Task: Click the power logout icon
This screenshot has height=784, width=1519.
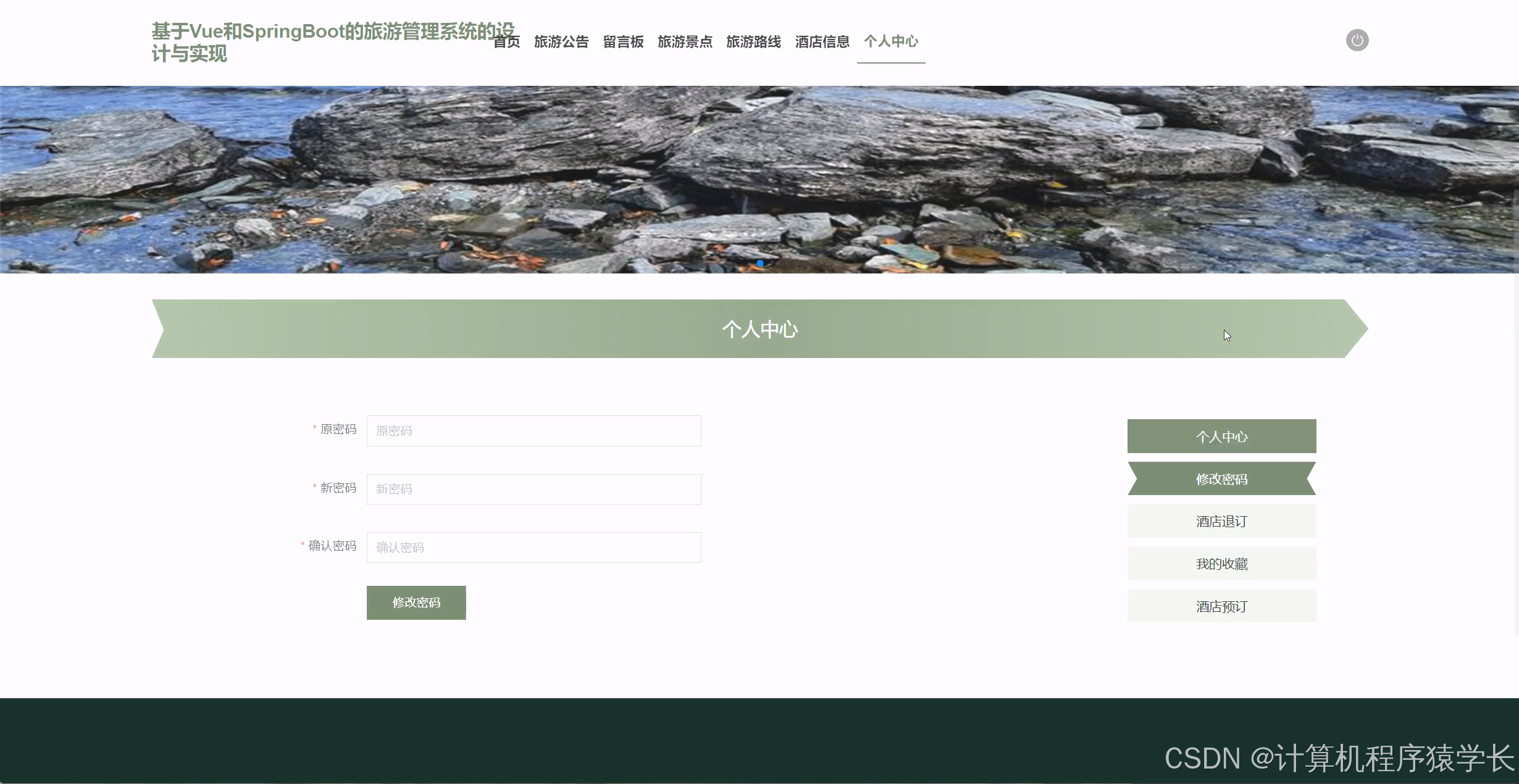Action: click(1357, 41)
